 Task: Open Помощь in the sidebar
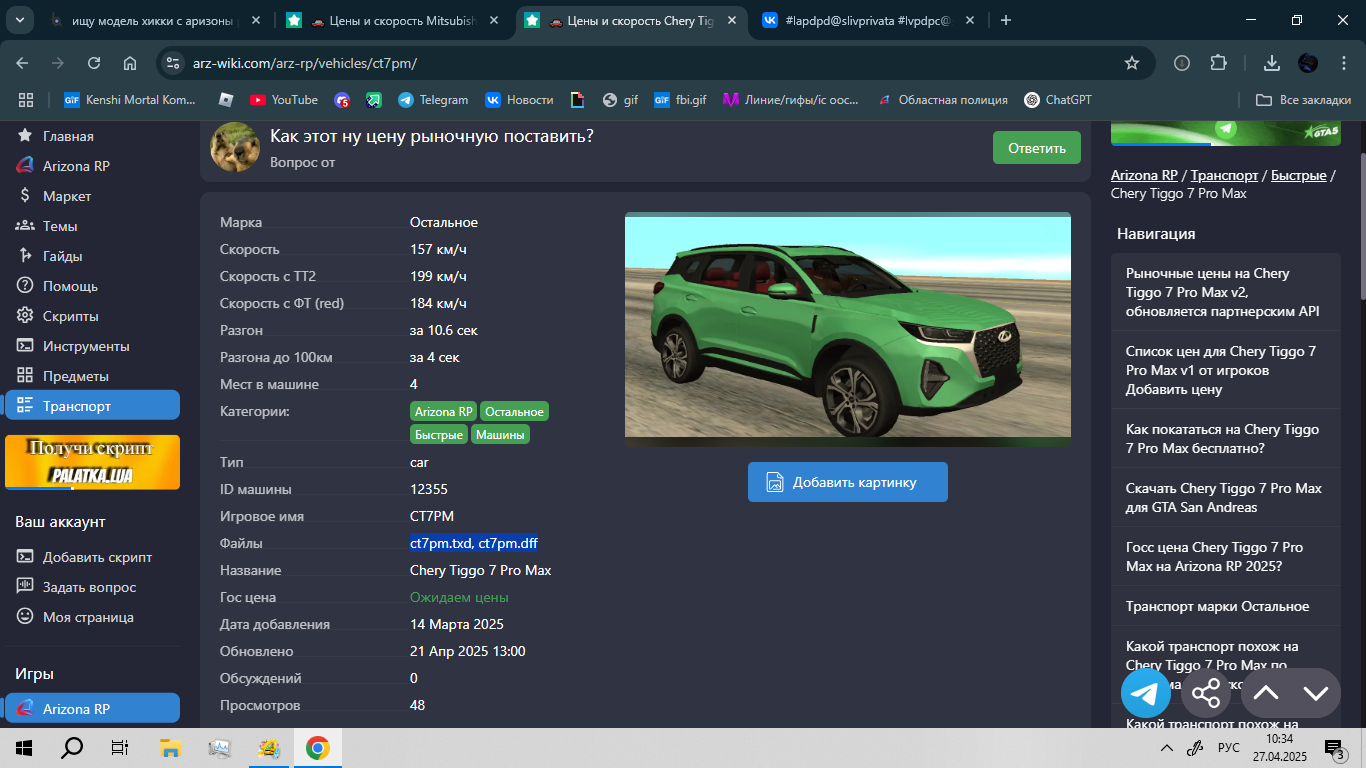click(x=92, y=286)
